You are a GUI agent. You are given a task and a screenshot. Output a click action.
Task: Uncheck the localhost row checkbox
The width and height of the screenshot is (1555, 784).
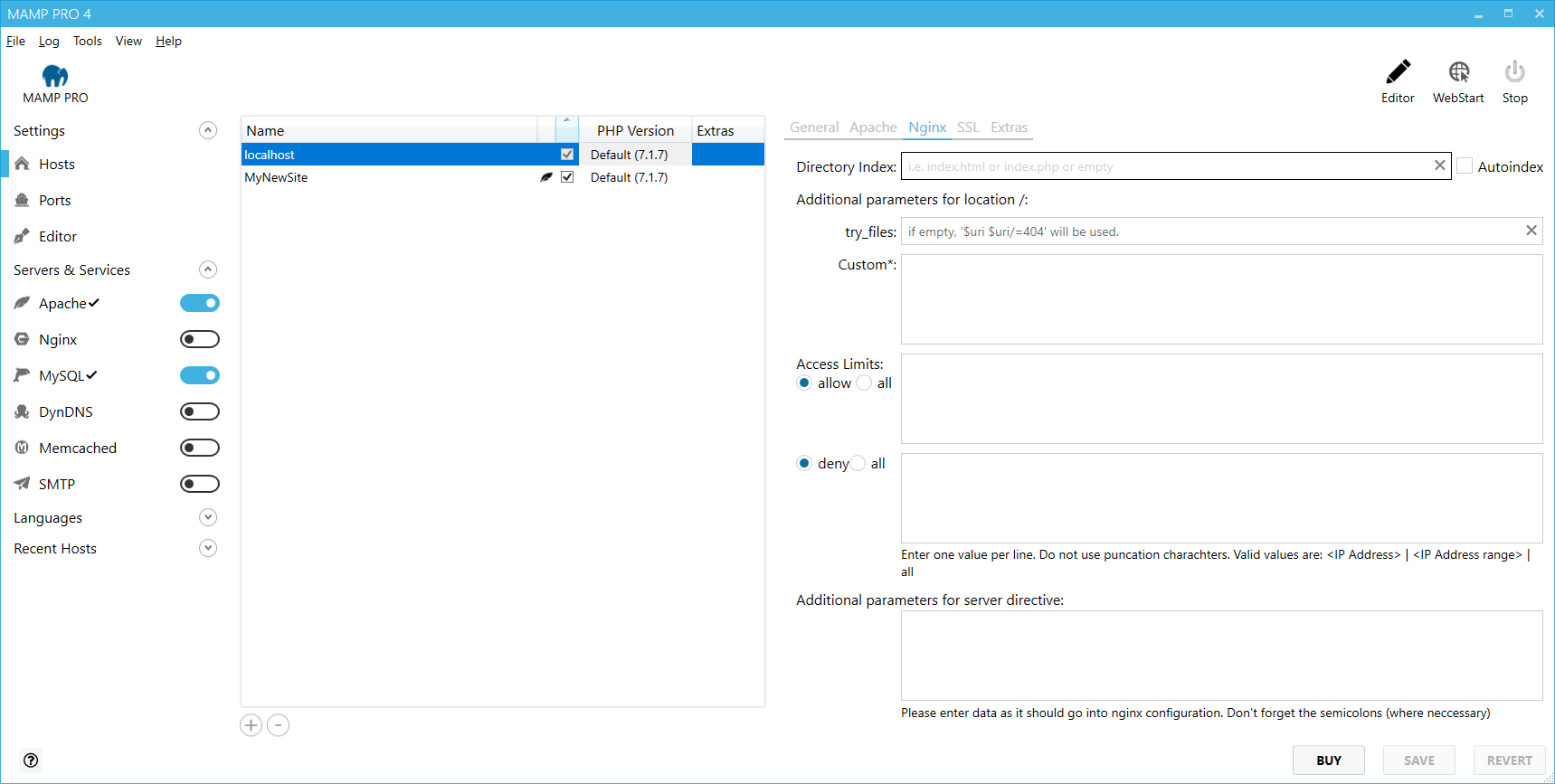[567, 155]
